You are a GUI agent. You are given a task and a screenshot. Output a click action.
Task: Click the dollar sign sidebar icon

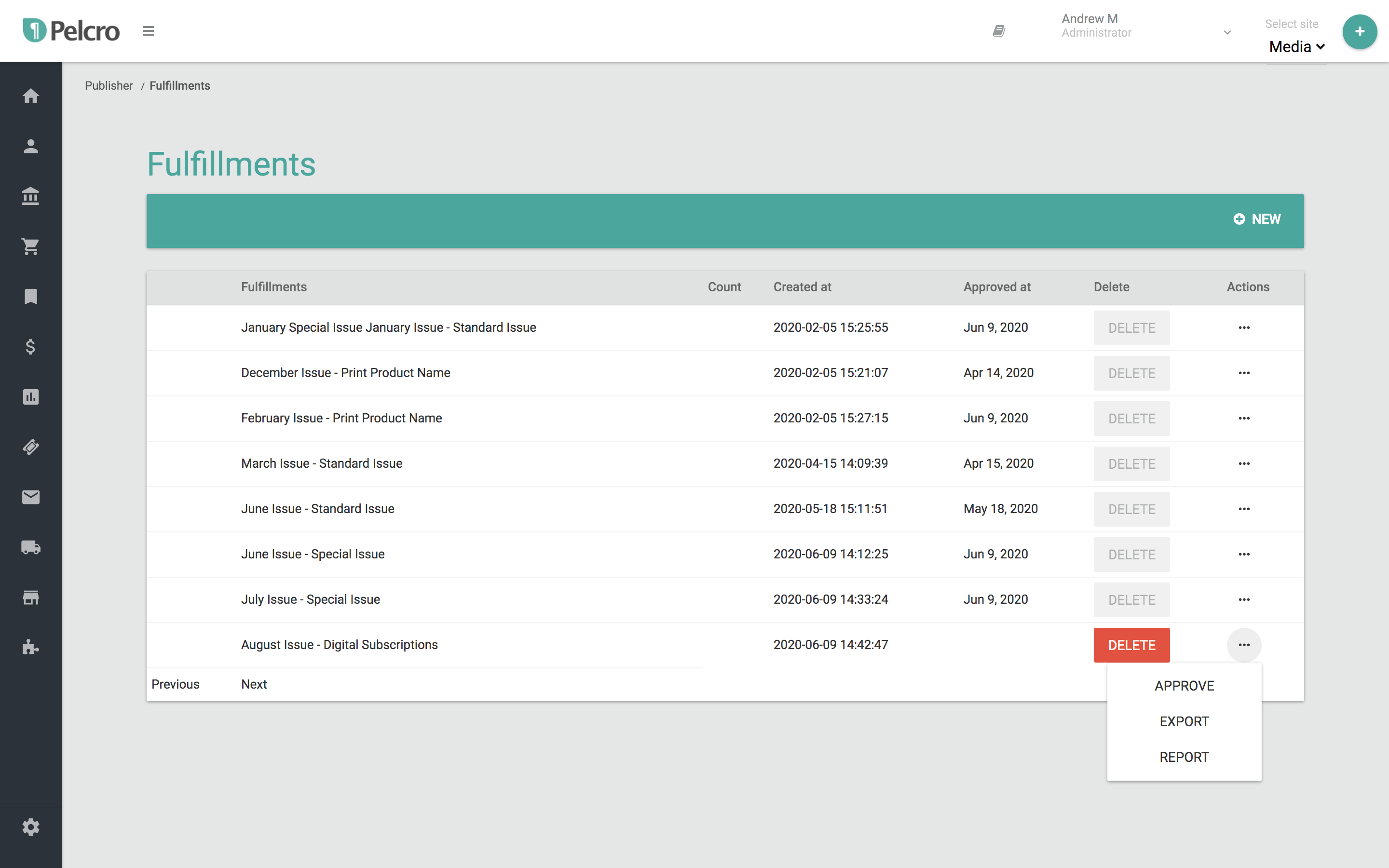point(31,347)
